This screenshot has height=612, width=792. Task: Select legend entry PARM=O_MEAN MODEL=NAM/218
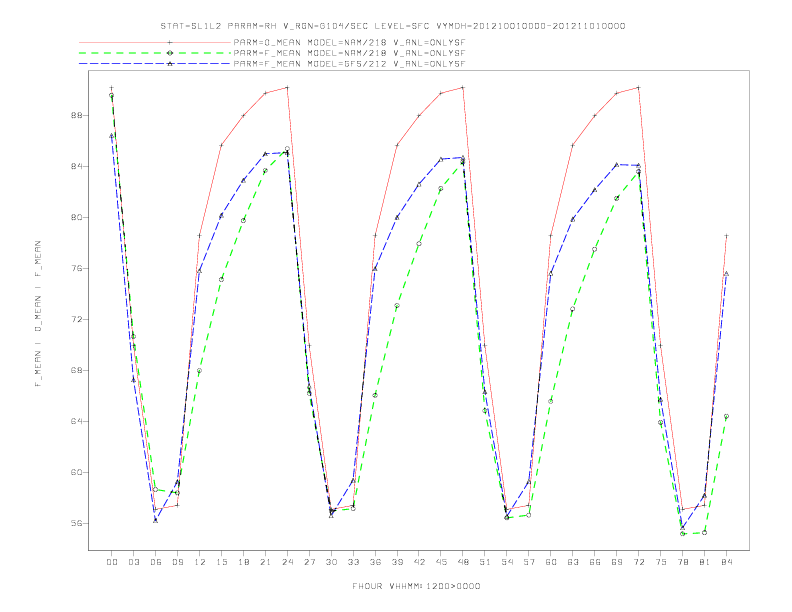click(349, 43)
